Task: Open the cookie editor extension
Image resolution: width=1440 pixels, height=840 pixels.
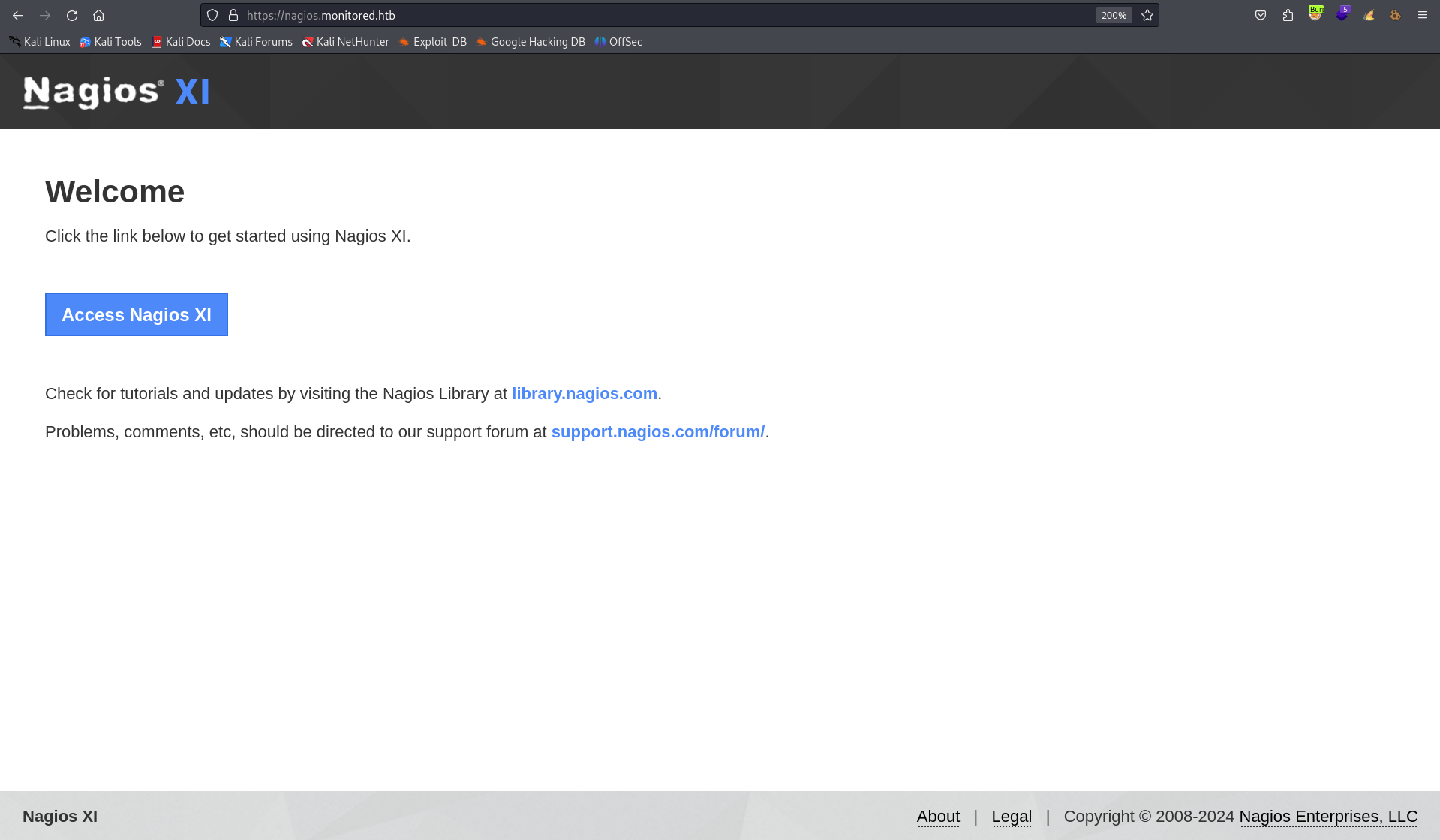Action: pyautogui.click(x=1396, y=15)
